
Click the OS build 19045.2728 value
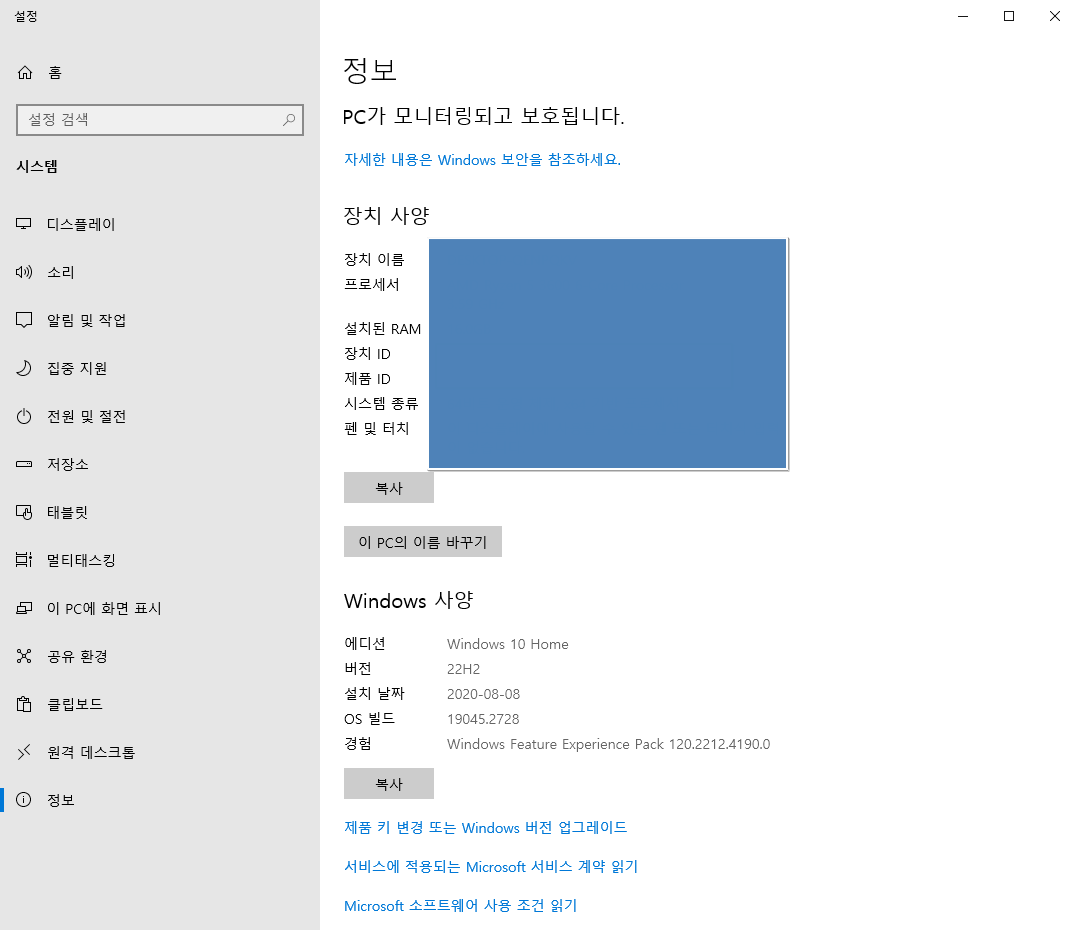click(483, 719)
